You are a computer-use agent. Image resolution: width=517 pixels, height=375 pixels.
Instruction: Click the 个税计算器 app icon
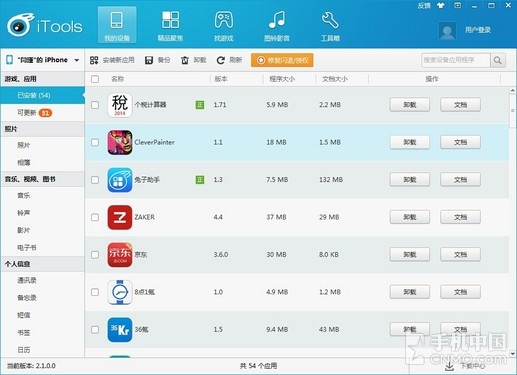click(120, 105)
